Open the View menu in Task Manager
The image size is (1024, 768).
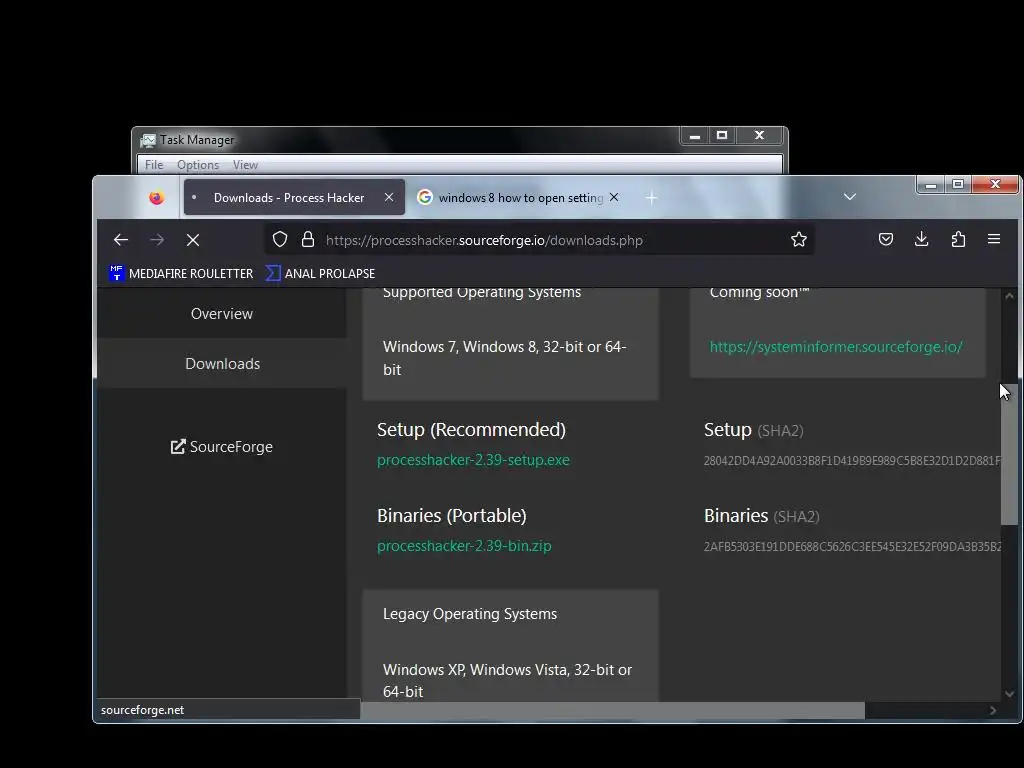(246, 165)
